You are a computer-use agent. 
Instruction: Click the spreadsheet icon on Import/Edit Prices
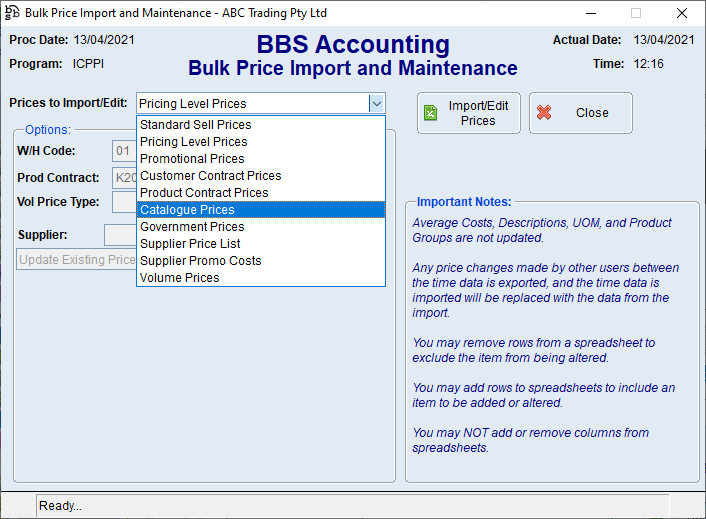(430, 113)
